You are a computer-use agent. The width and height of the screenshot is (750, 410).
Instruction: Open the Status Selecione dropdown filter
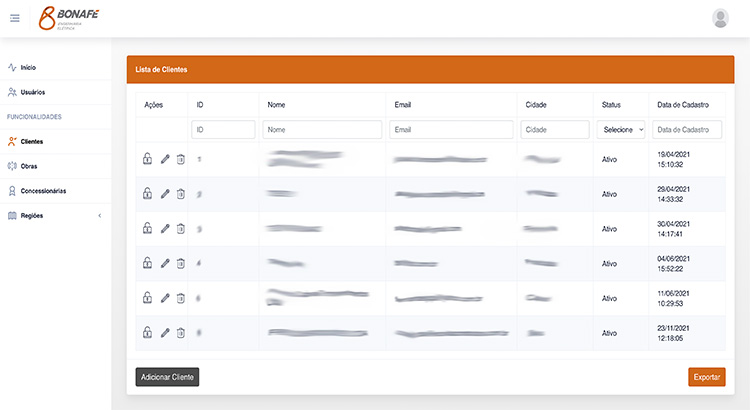point(621,130)
